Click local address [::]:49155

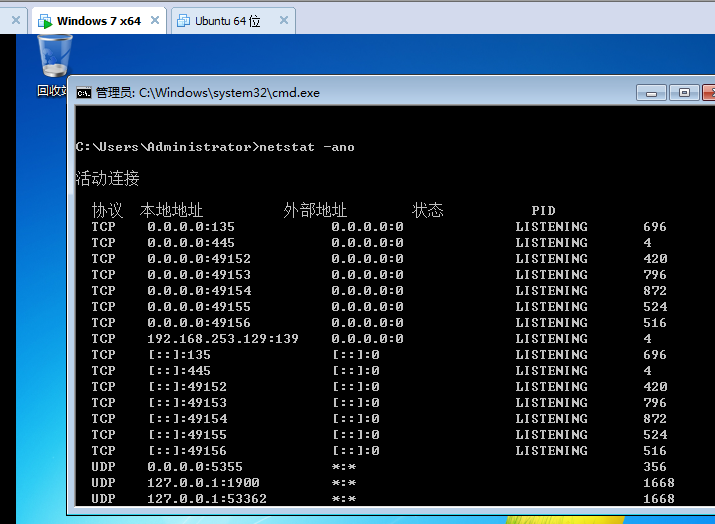pos(187,435)
